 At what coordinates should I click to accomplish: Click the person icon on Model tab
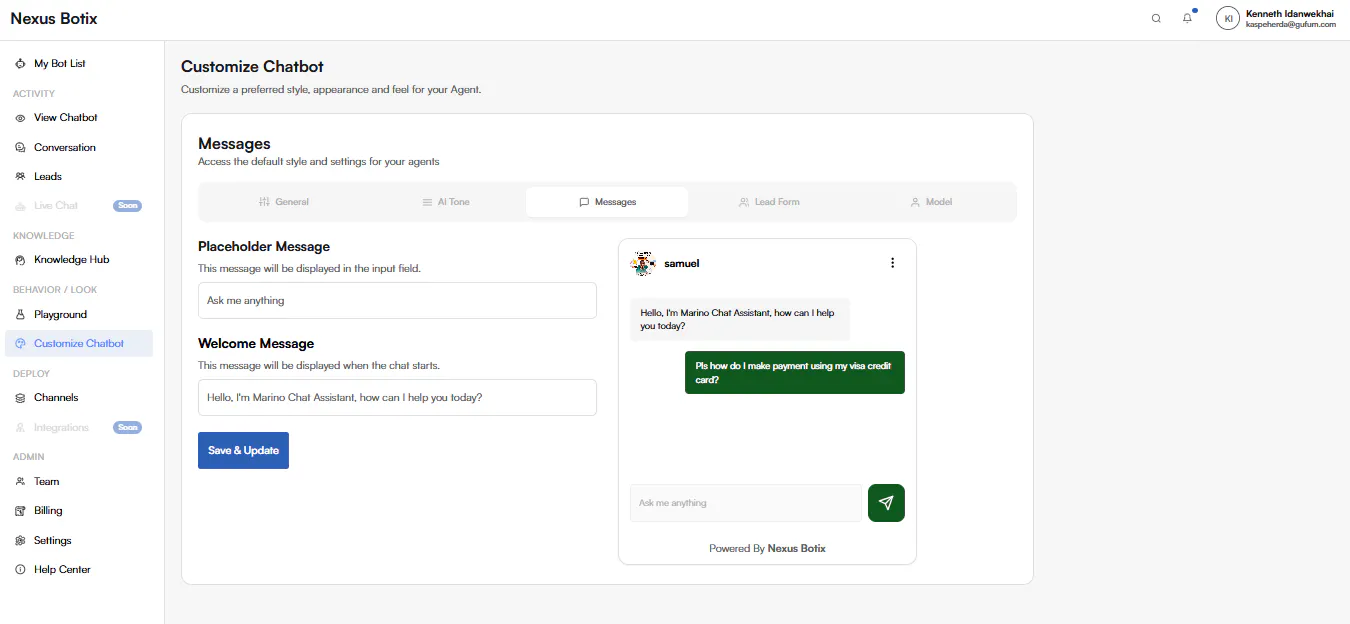(x=915, y=202)
